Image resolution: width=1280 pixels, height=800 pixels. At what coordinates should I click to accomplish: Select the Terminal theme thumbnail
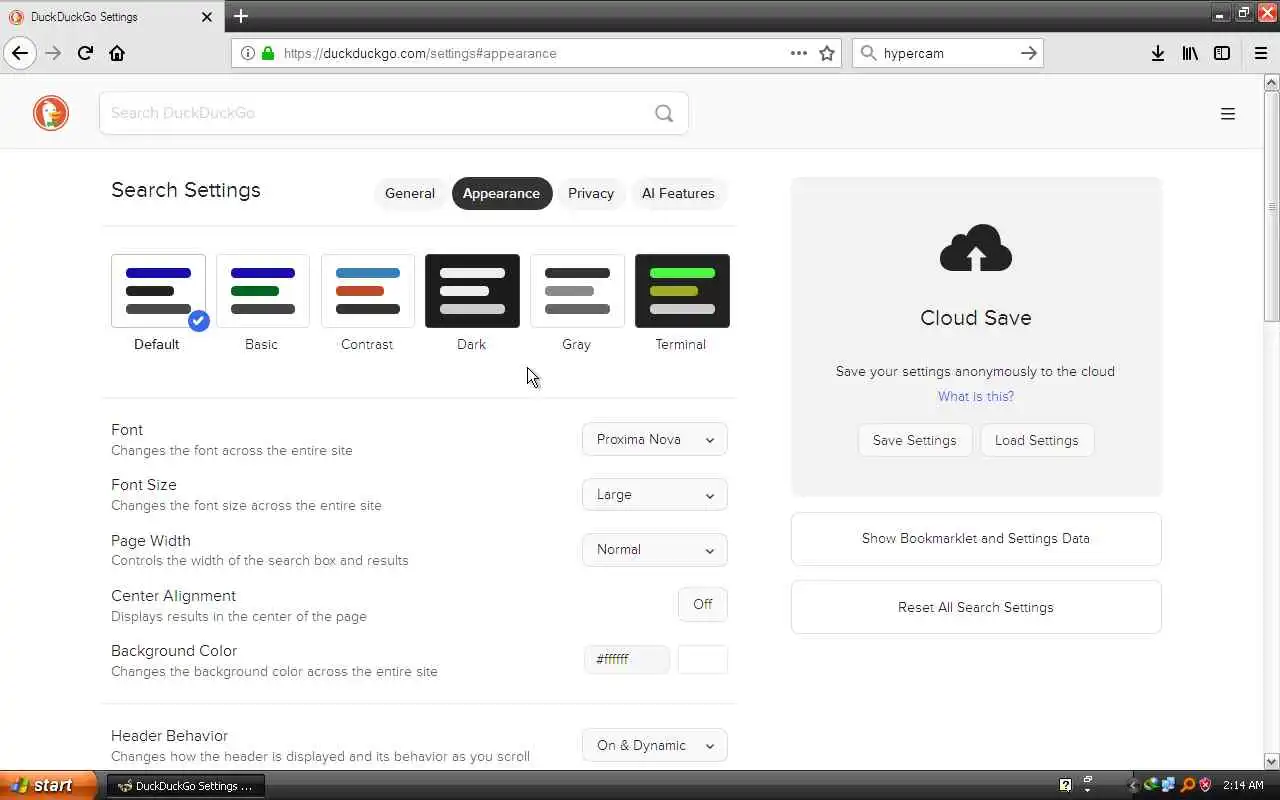682,291
